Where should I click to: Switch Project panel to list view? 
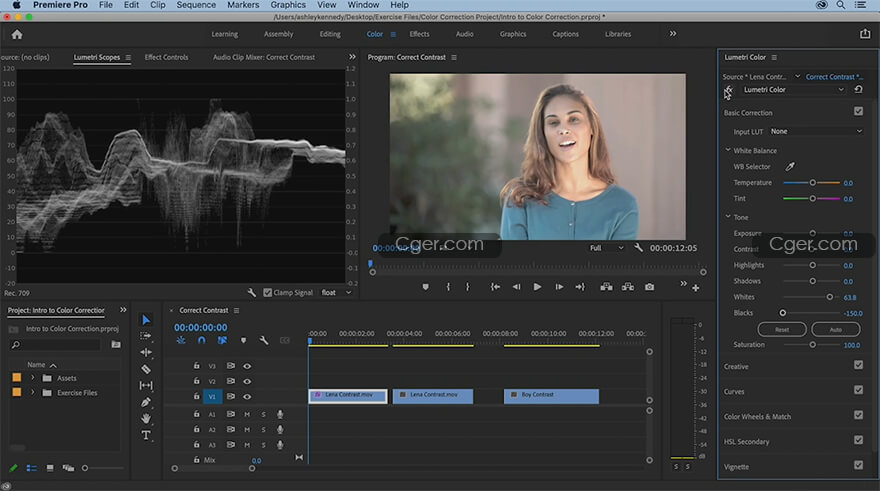tap(31, 468)
